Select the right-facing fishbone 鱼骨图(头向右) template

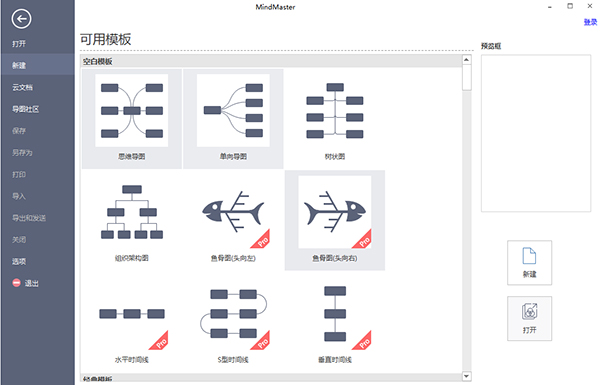[x=335, y=220]
